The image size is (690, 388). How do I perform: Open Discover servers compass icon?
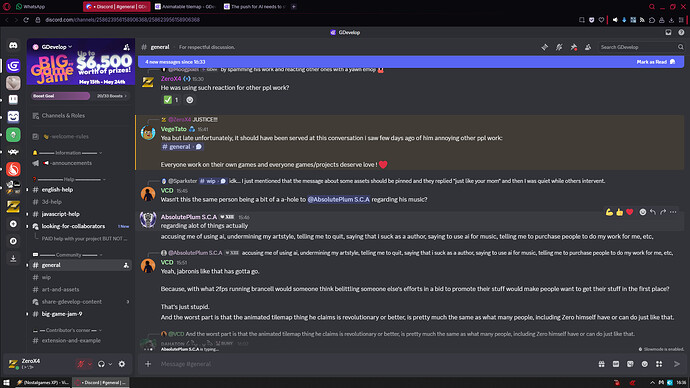[x=13, y=241]
